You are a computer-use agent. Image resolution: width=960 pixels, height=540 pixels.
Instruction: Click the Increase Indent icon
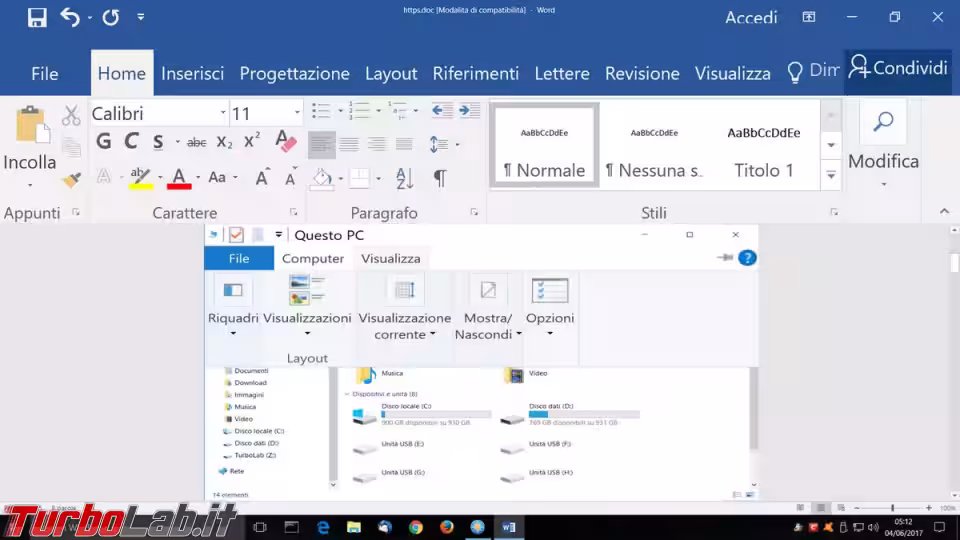click(469, 112)
